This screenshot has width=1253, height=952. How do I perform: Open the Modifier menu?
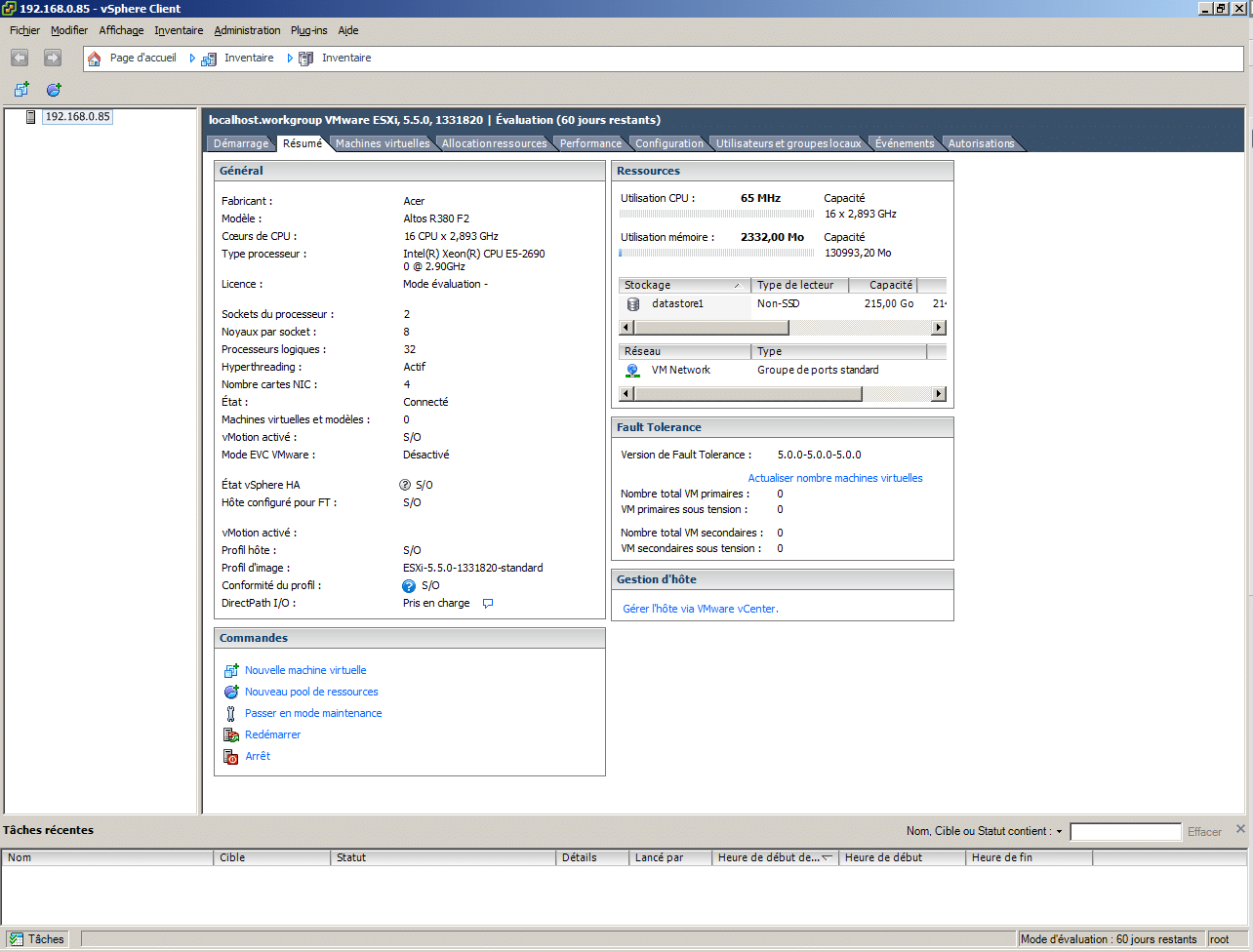pos(69,30)
